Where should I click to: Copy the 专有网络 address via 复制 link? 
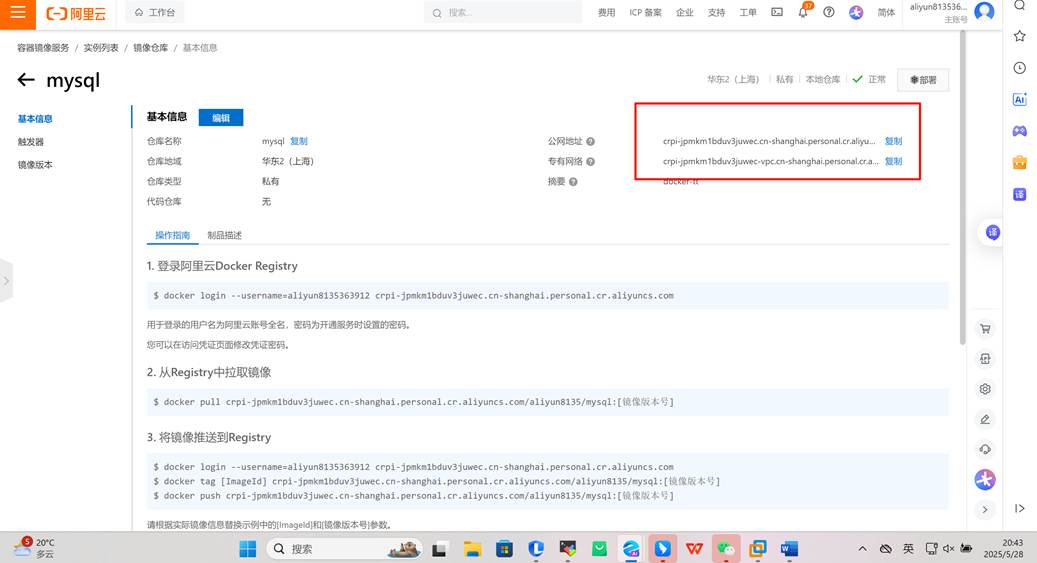pyautogui.click(x=893, y=161)
